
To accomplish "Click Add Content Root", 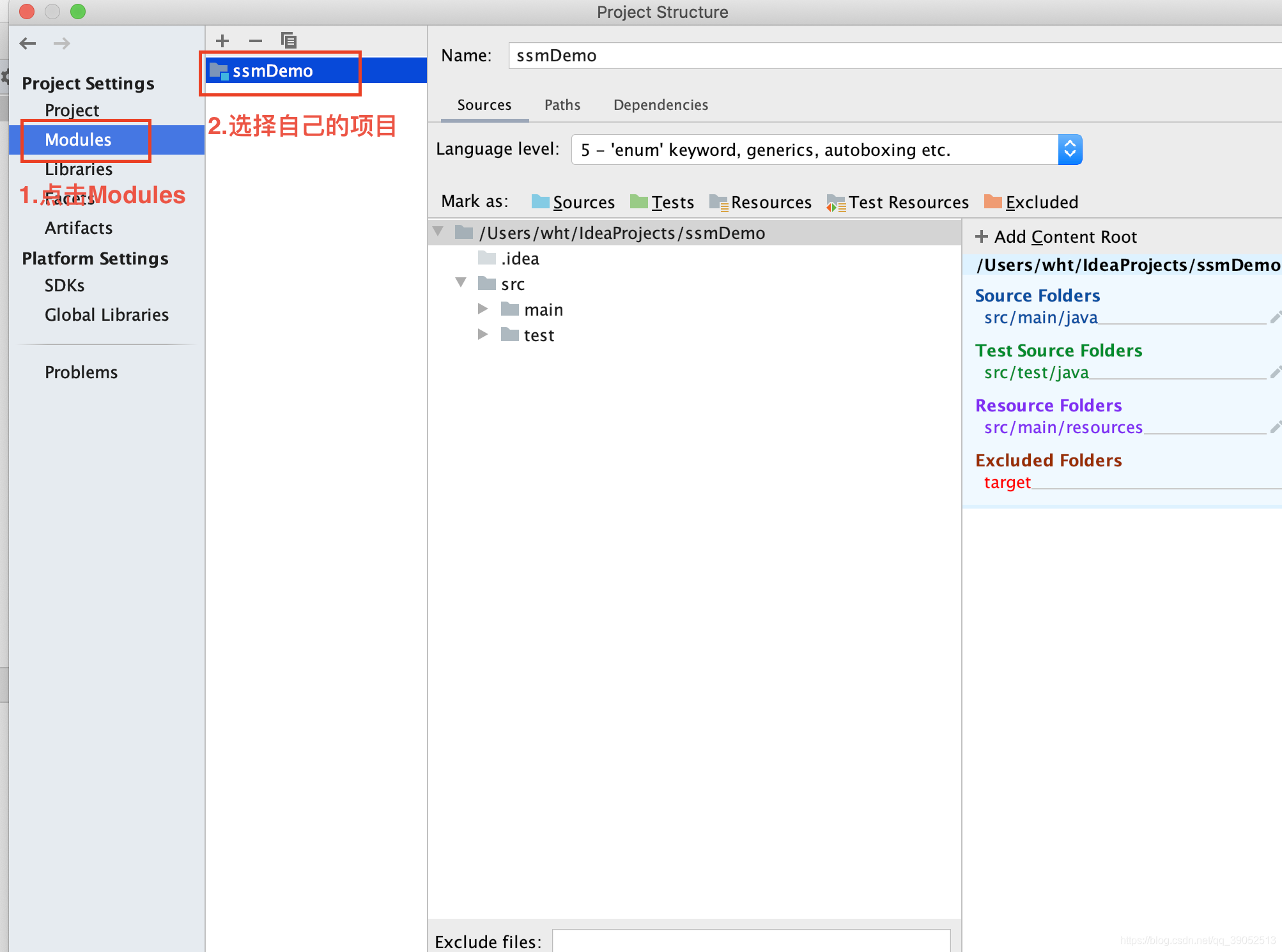I will pos(1056,237).
